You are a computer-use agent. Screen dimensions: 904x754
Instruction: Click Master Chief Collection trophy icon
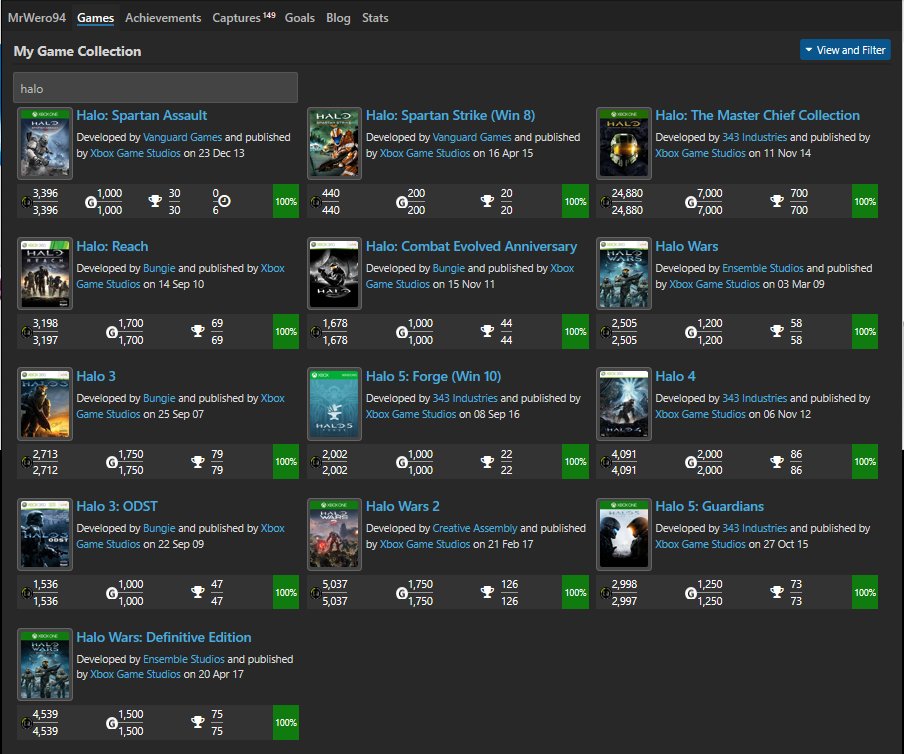click(777, 201)
